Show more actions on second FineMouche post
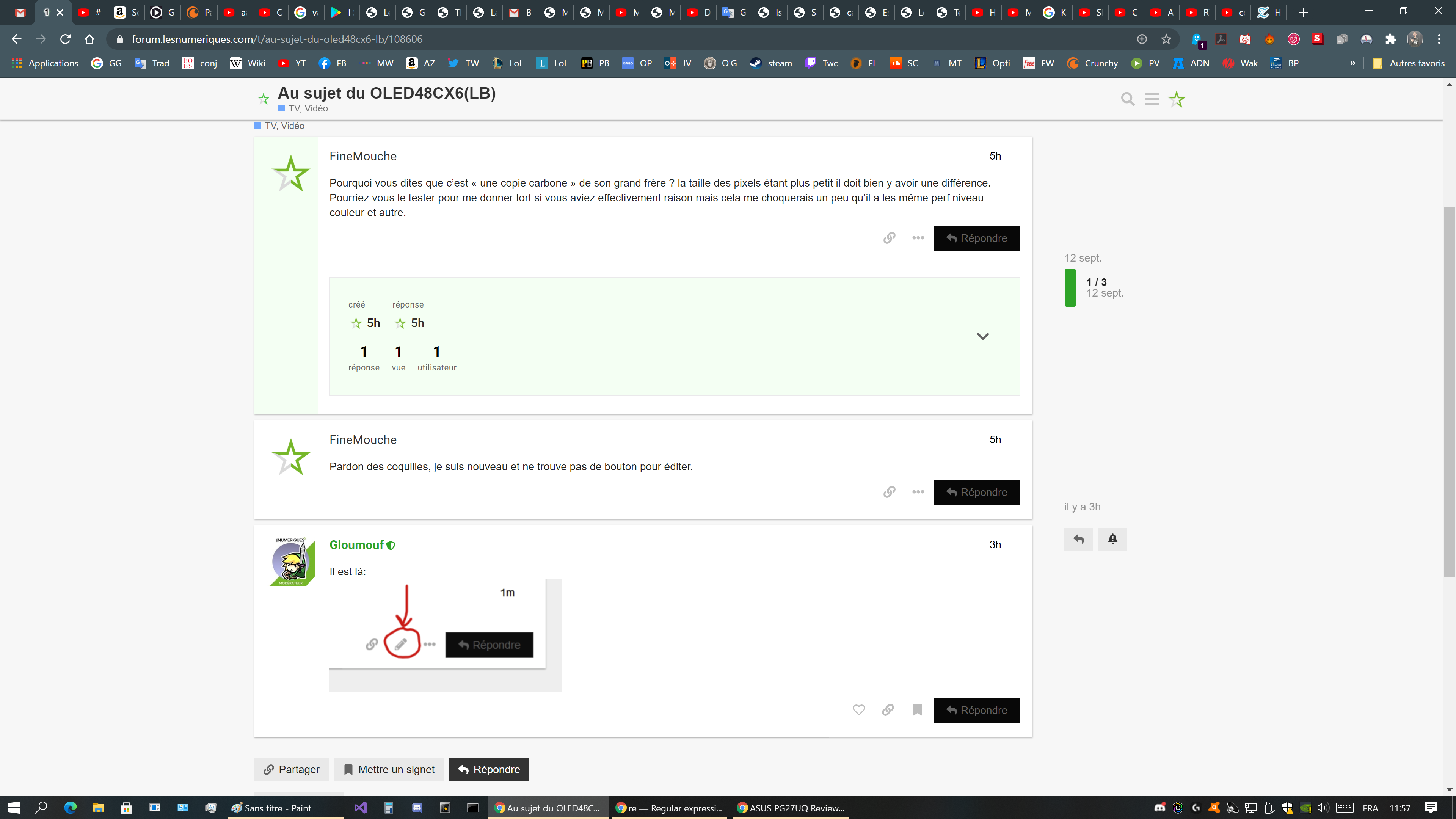The height and width of the screenshot is (819, 1456). (918, 492)
